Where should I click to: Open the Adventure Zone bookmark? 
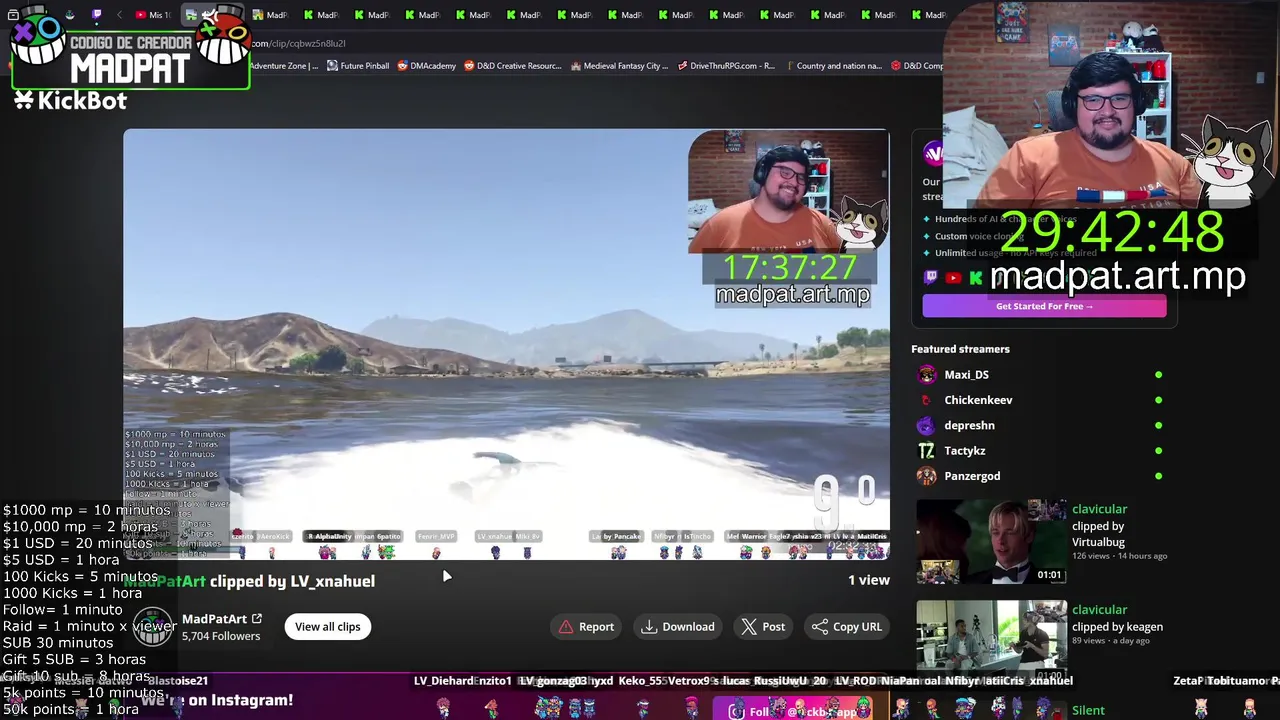tap(284, 66)
